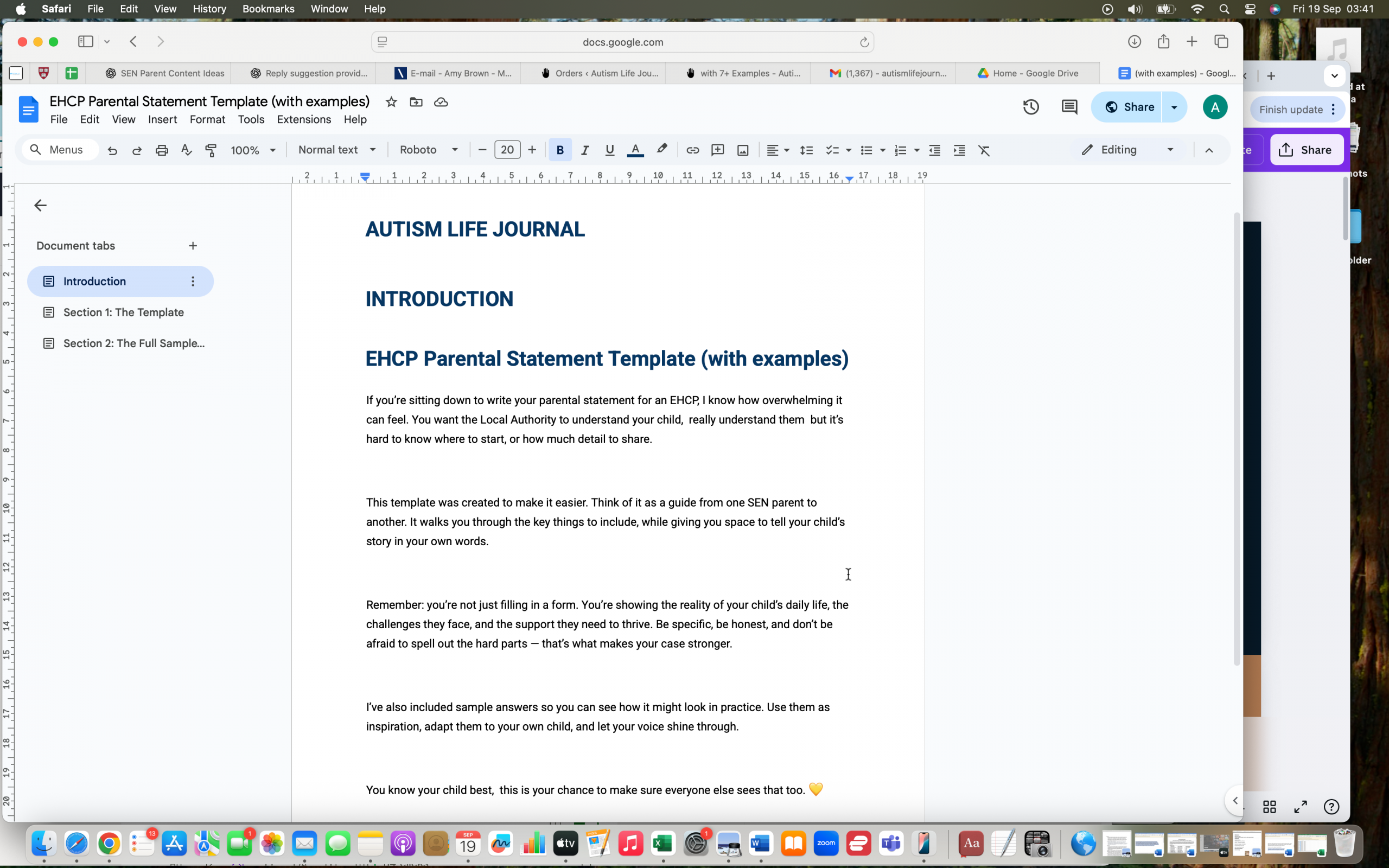This screenshot has height=868, width=1389.
Task: Switch to Section 1: The Template tab
Action: click(123, 312)
